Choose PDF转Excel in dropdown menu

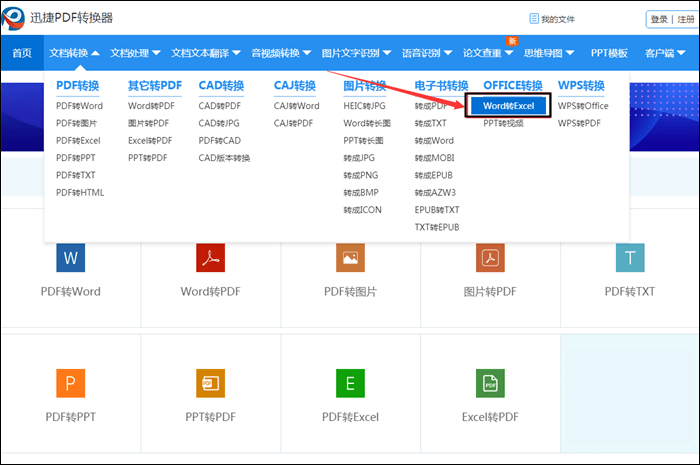78,141
